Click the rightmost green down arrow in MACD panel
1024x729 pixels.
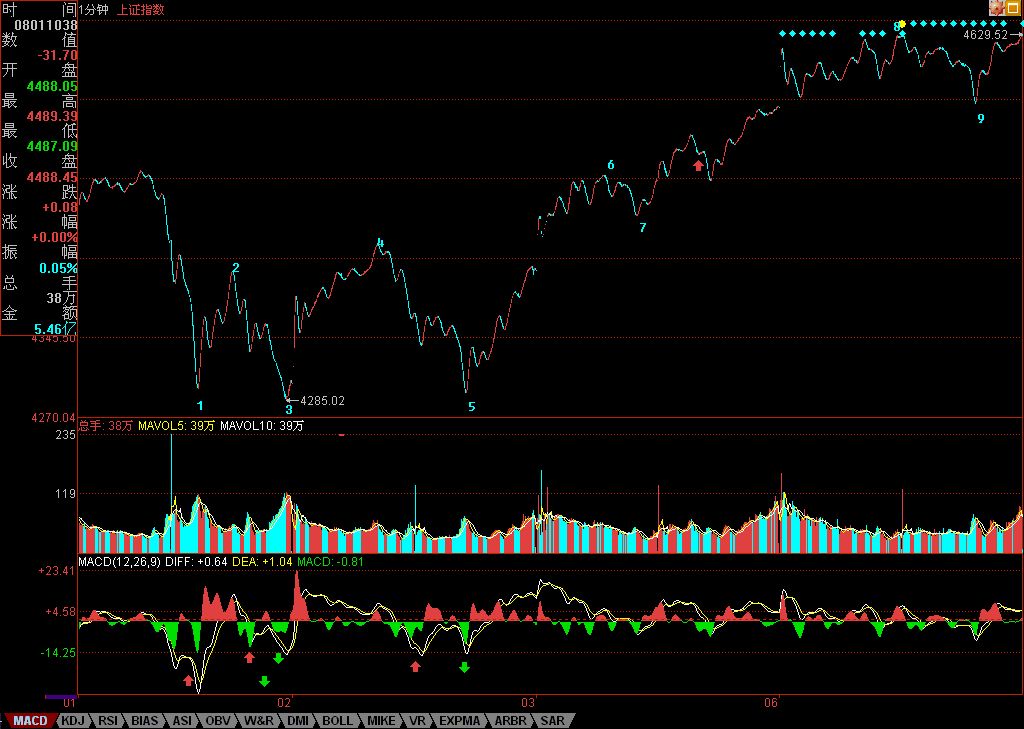[x=465, y=666]
